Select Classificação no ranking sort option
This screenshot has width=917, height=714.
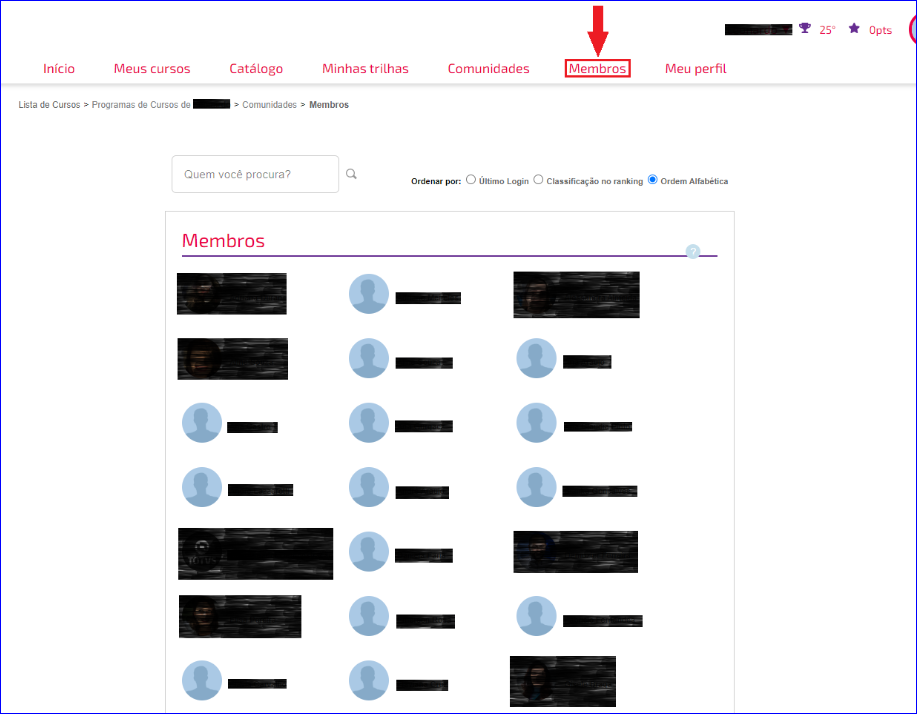538,180
